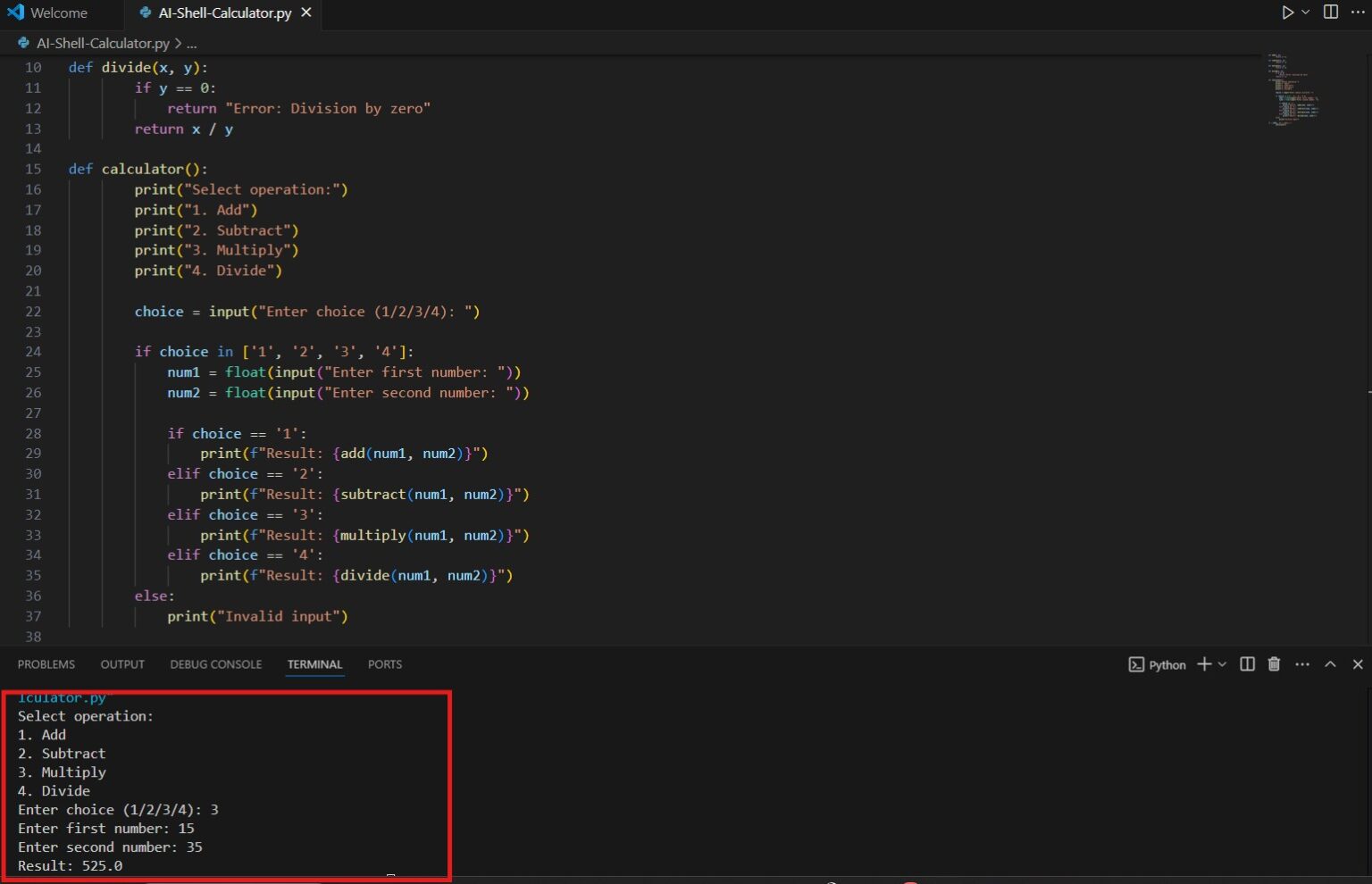Toggle the panel closed with the X icon
This screenshot has width=1372, height=884.
pos(1357,664)
